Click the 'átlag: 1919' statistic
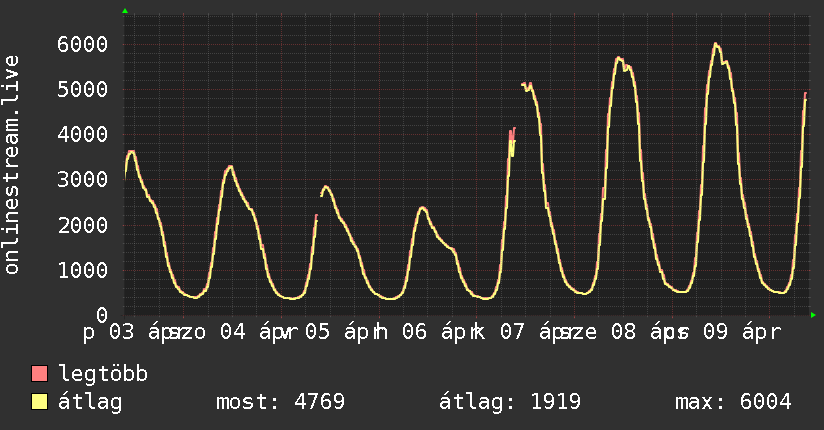 click(x=510, y=402)
